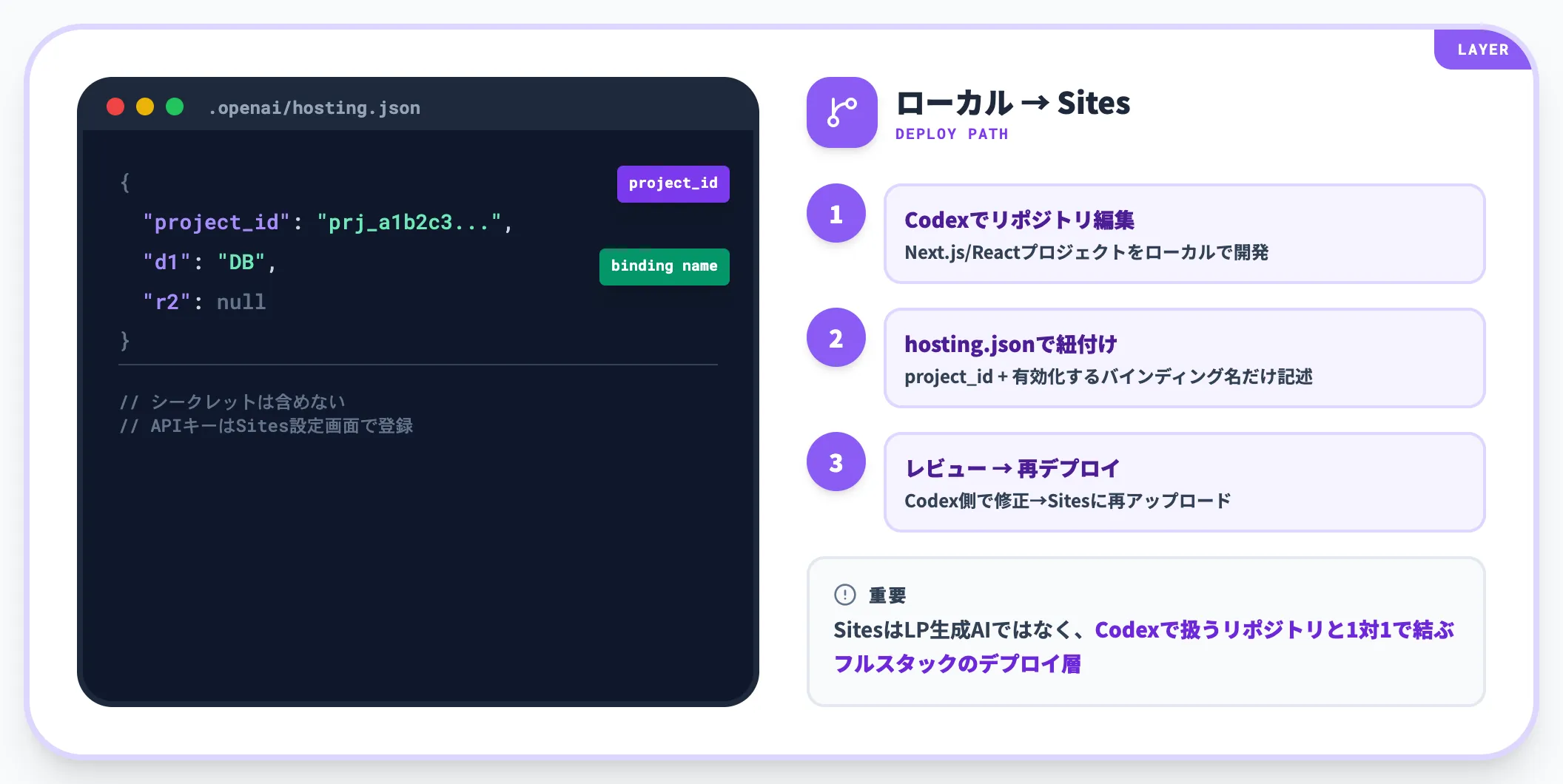Image resolution: width=1563 pixels, height=784 pixels.
Task: Click the highlighted Codexで扱うリポジトリと1対1で結ぶ text
Action: click(1274, 629)
